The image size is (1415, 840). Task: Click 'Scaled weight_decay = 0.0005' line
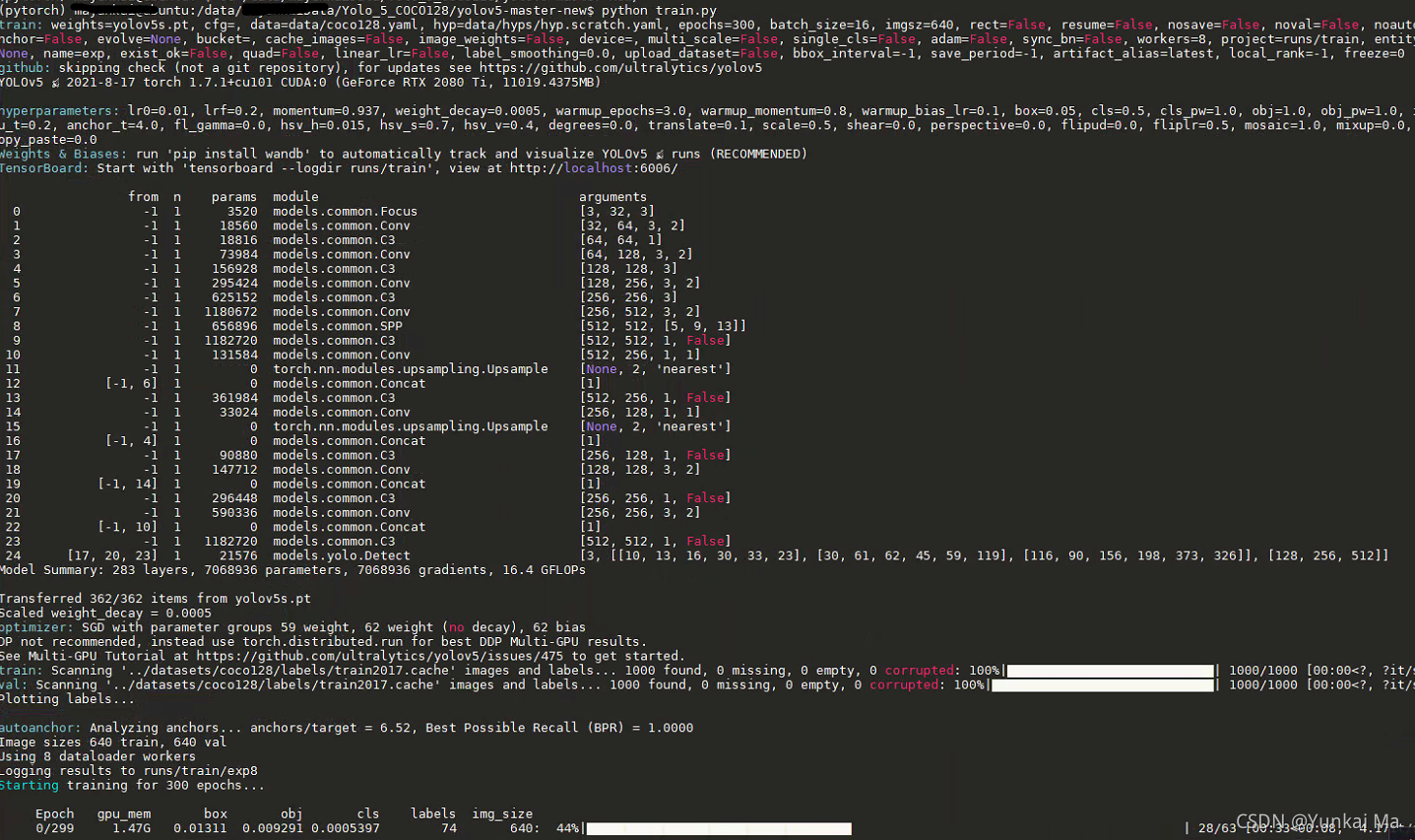[x=105, y=613]
